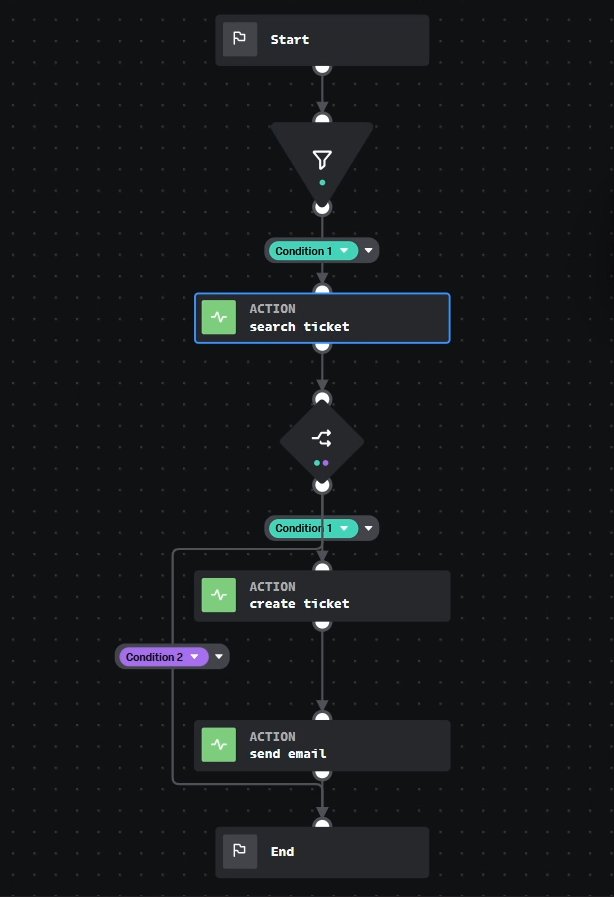Click the input connector atop the branch diamond
614x897 pixels.
[322, 398]
